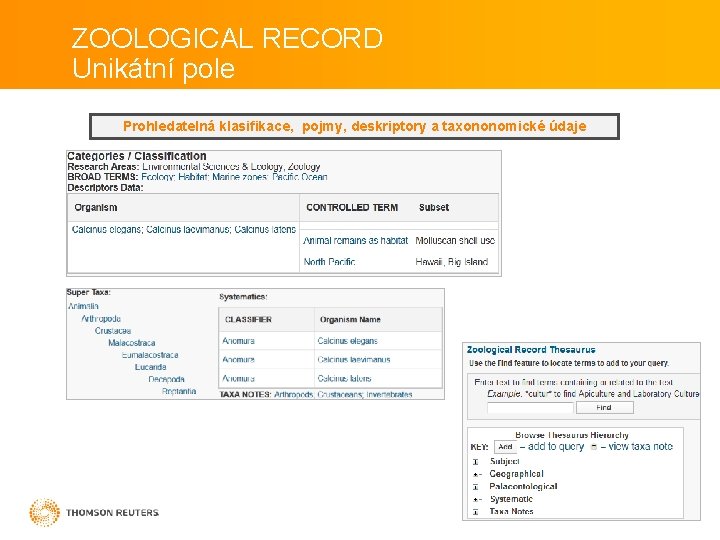Open the Marine zones broad term link
This screenshot has width=720, height=540.
240,177
